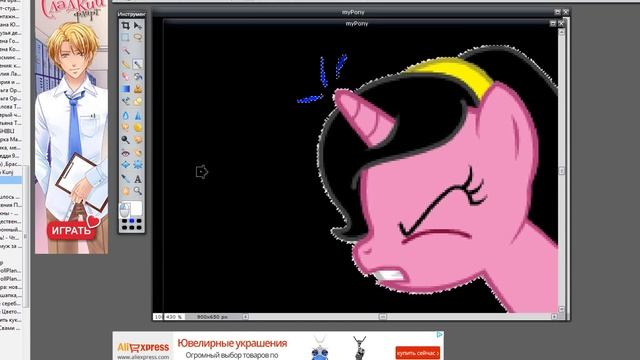
Task: Select the Pinch tool
Action: click(x=138, y=165)
